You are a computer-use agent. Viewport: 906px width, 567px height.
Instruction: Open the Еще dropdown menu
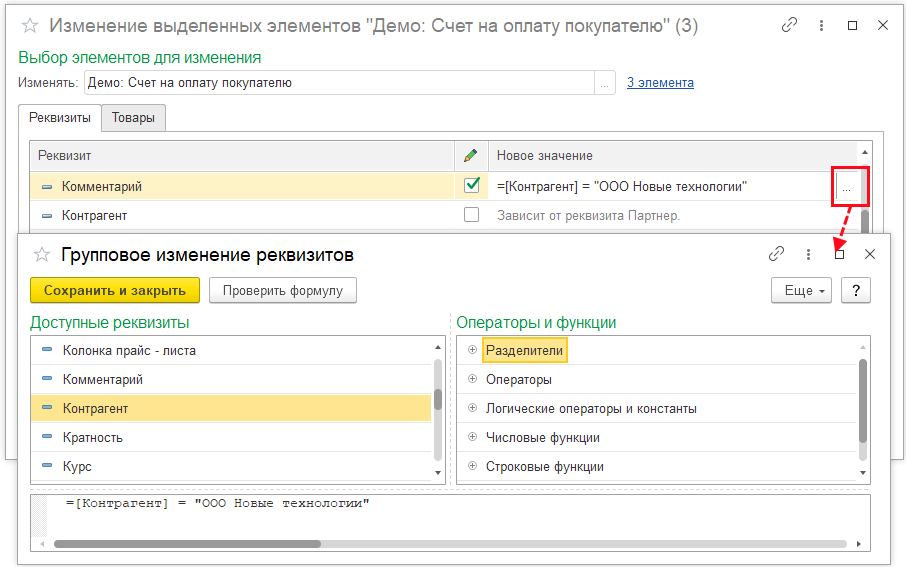pyautogui.click(x=801, y=290)
